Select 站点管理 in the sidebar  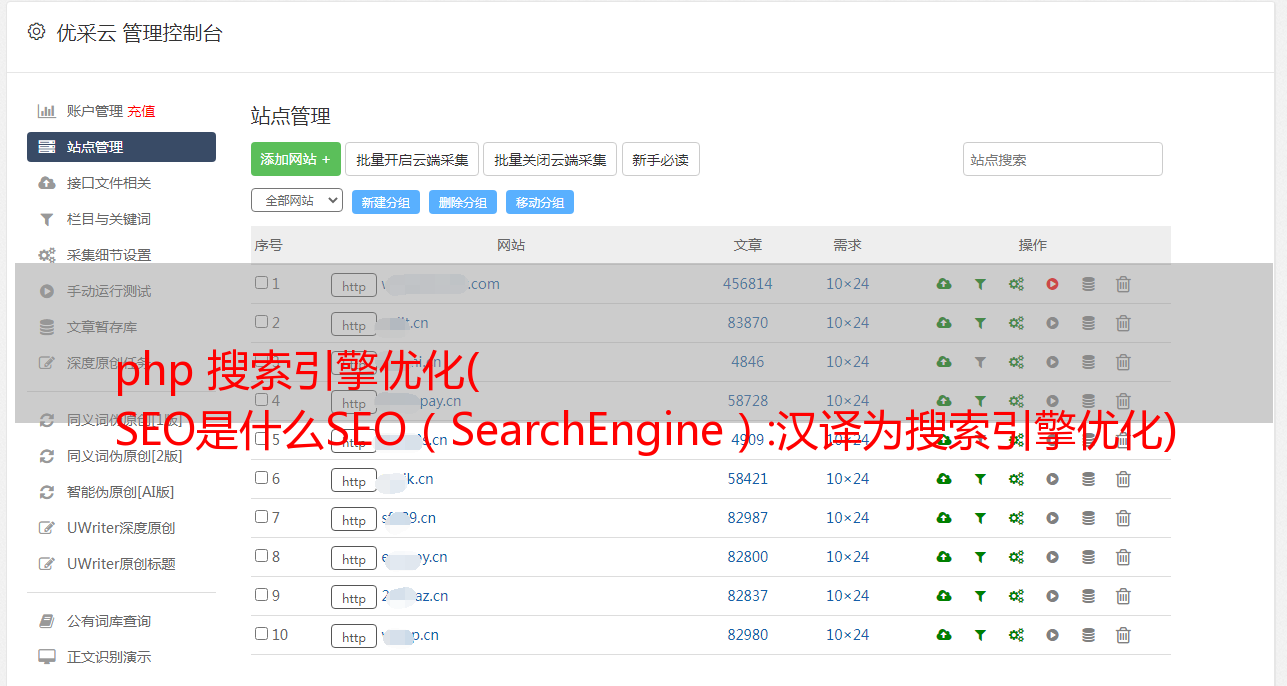point(121,147)
